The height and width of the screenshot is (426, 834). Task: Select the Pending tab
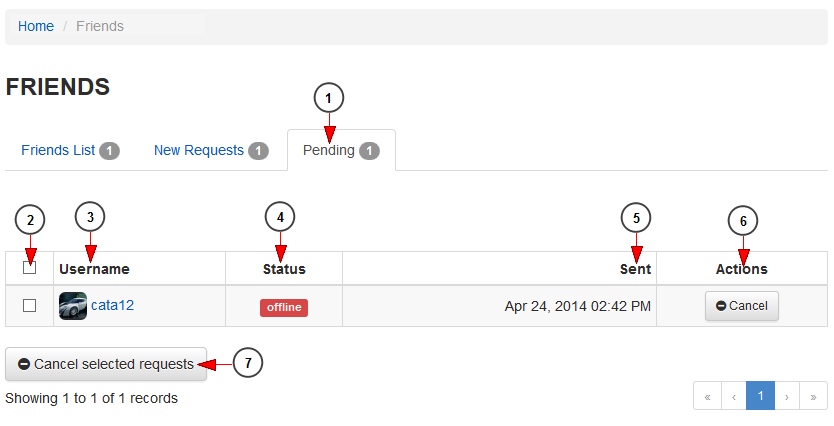tap(341, 151)
